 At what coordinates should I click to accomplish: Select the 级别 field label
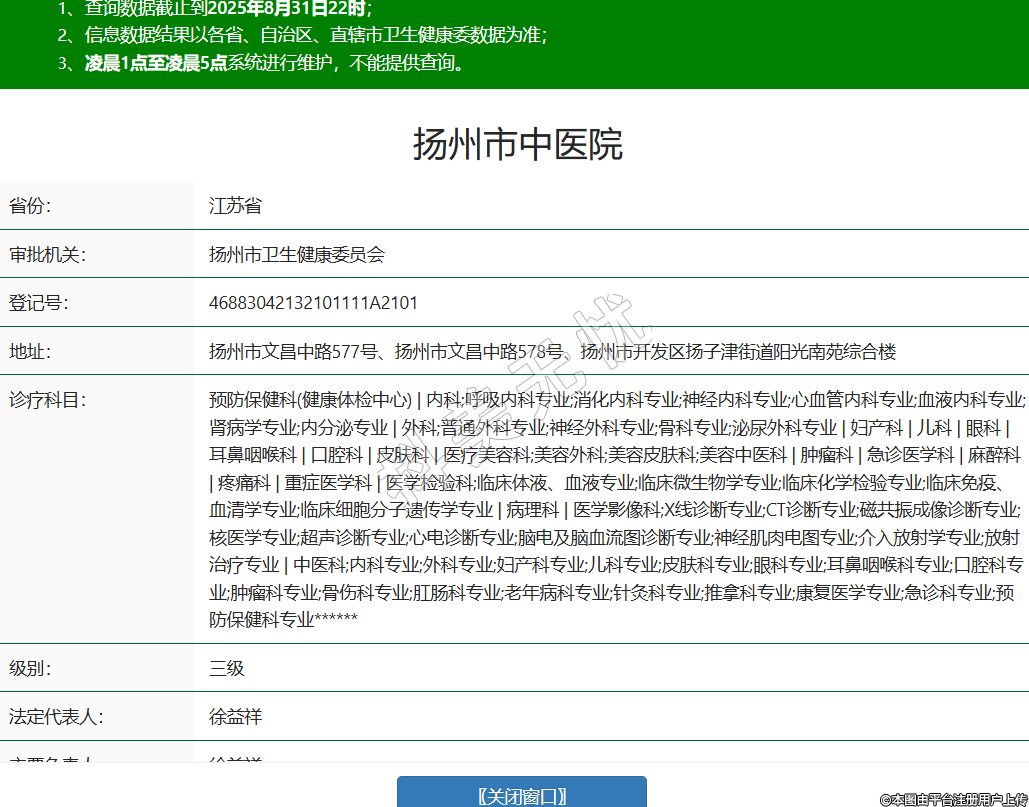(30, 668)
